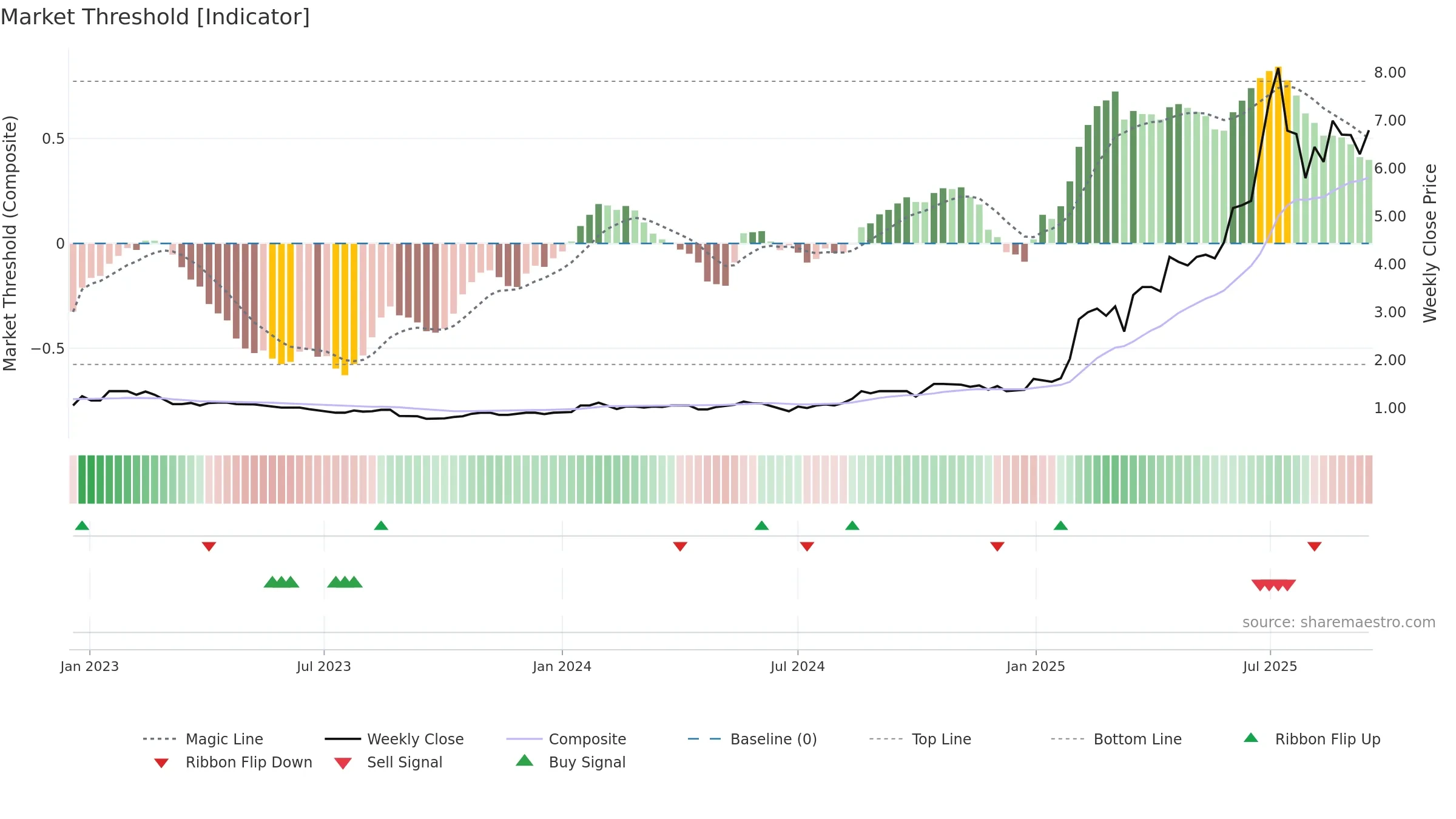Toggle the Sell Signal legend entry
The height and width of the screenshot is (819, 1456).
[388, 762]
